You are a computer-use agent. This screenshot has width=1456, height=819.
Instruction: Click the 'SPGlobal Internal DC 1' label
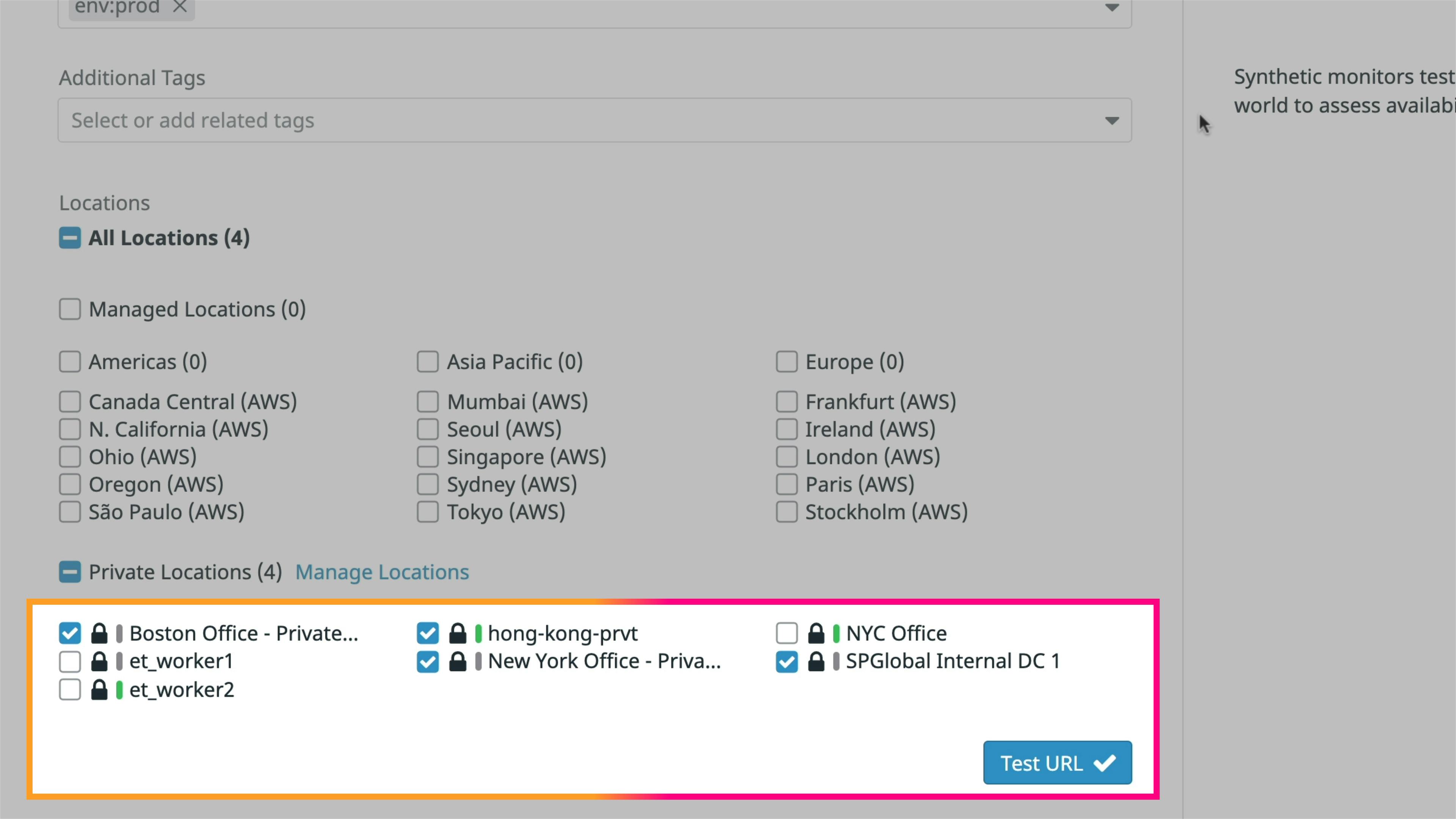[x=953, y=661]
